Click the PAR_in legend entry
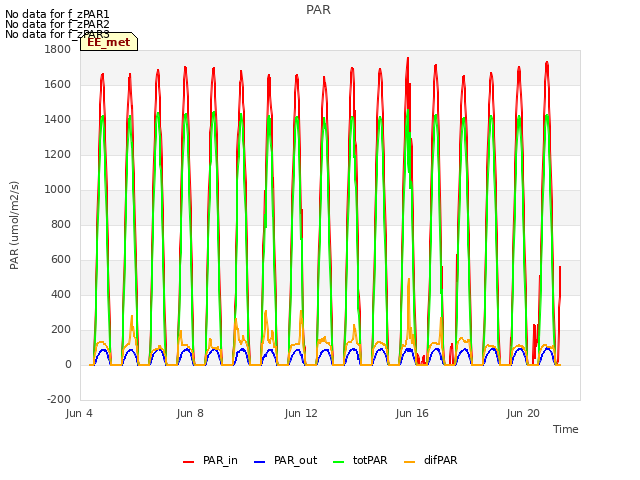Image resolution: width=640 pixels, height=480 pixels. click(210, 460)
